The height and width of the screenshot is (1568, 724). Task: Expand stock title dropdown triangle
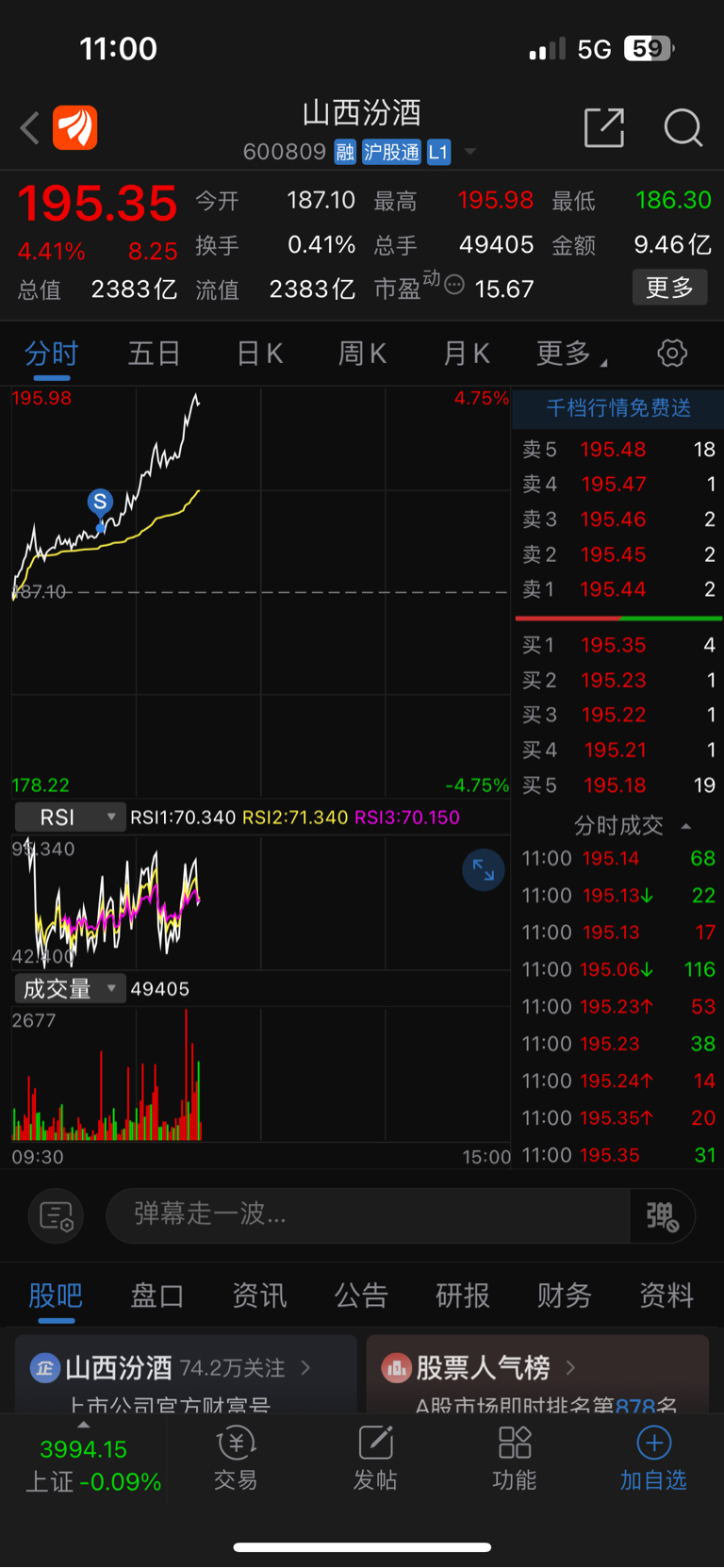coord(470,152)
